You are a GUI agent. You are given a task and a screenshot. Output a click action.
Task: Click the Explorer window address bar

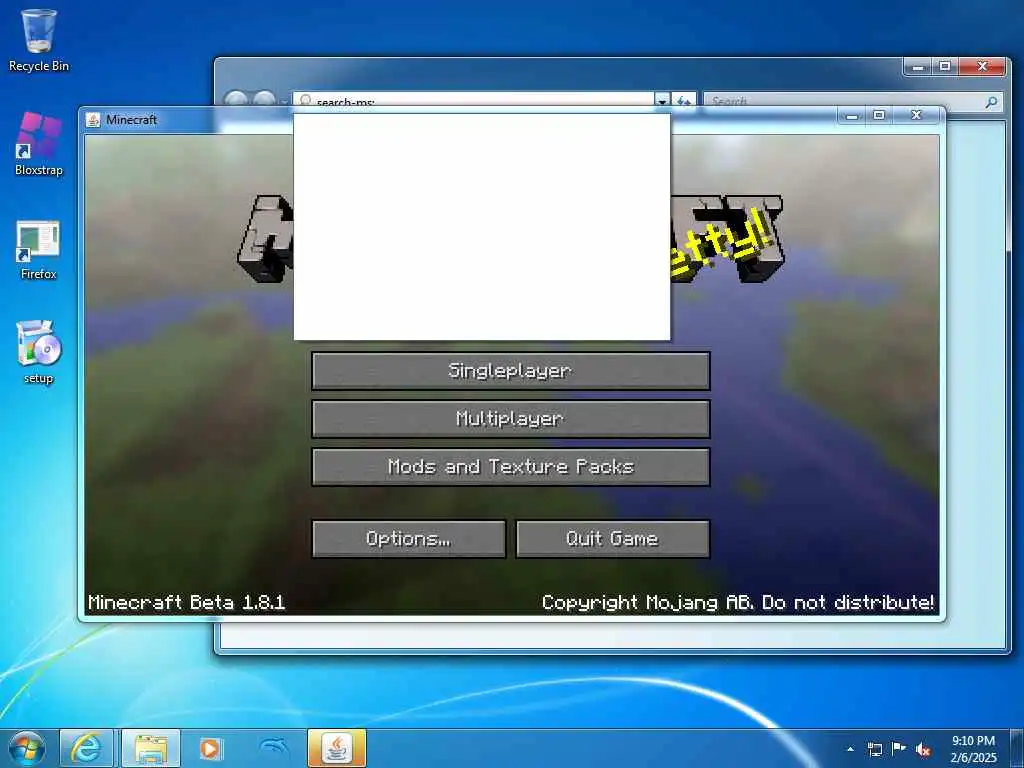[473, 100]
